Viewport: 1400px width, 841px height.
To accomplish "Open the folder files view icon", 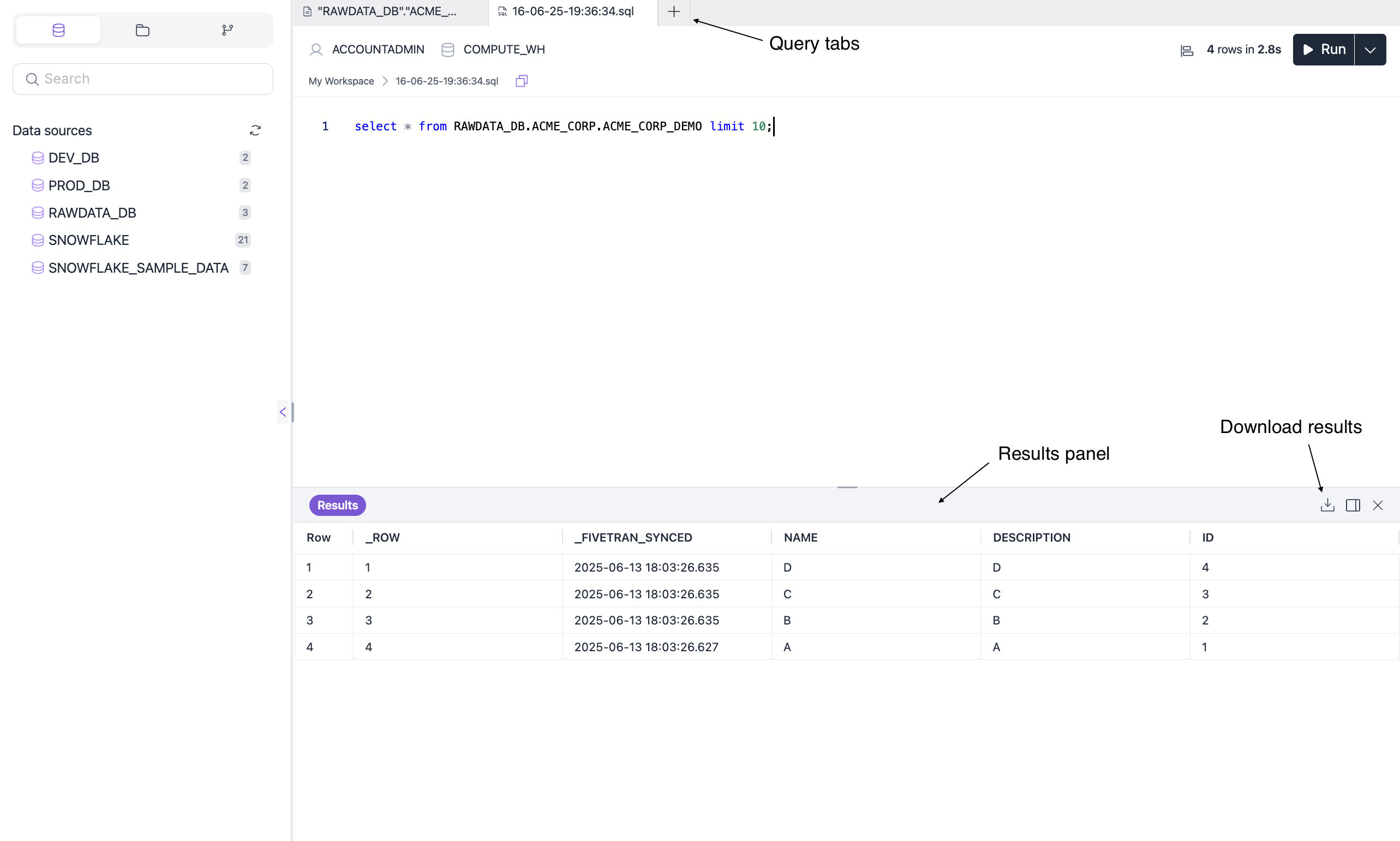I will (x=142, y=30).
